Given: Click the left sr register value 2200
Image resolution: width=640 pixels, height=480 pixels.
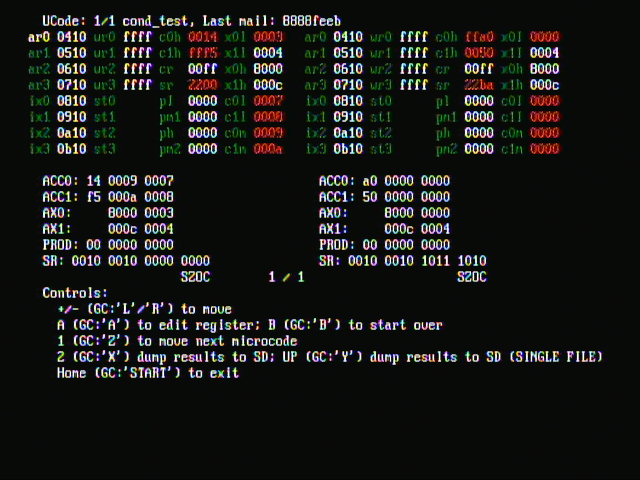Looking at the screenshot, I should (x=203, y=85).
